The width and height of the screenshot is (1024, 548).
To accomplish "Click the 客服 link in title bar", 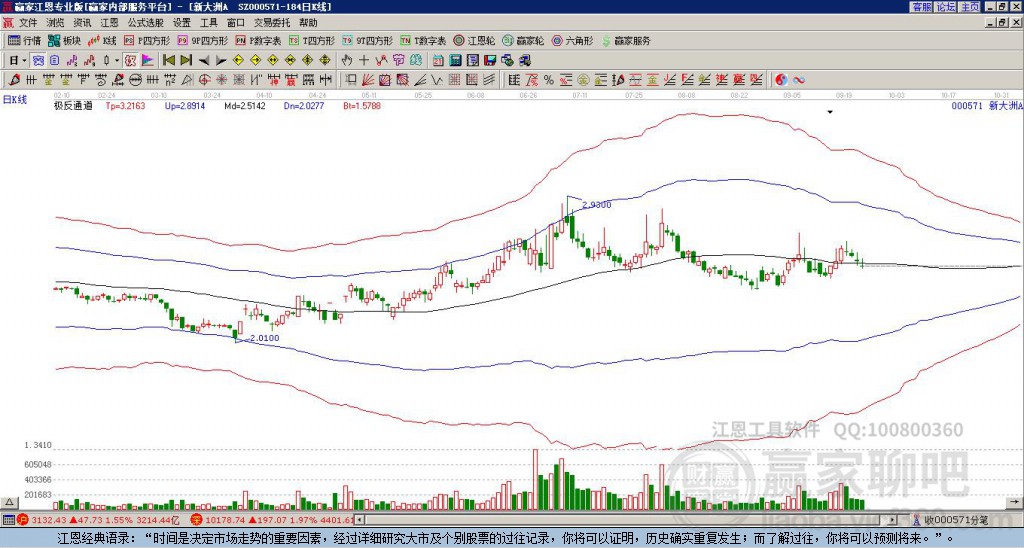I will pos(922,7).
